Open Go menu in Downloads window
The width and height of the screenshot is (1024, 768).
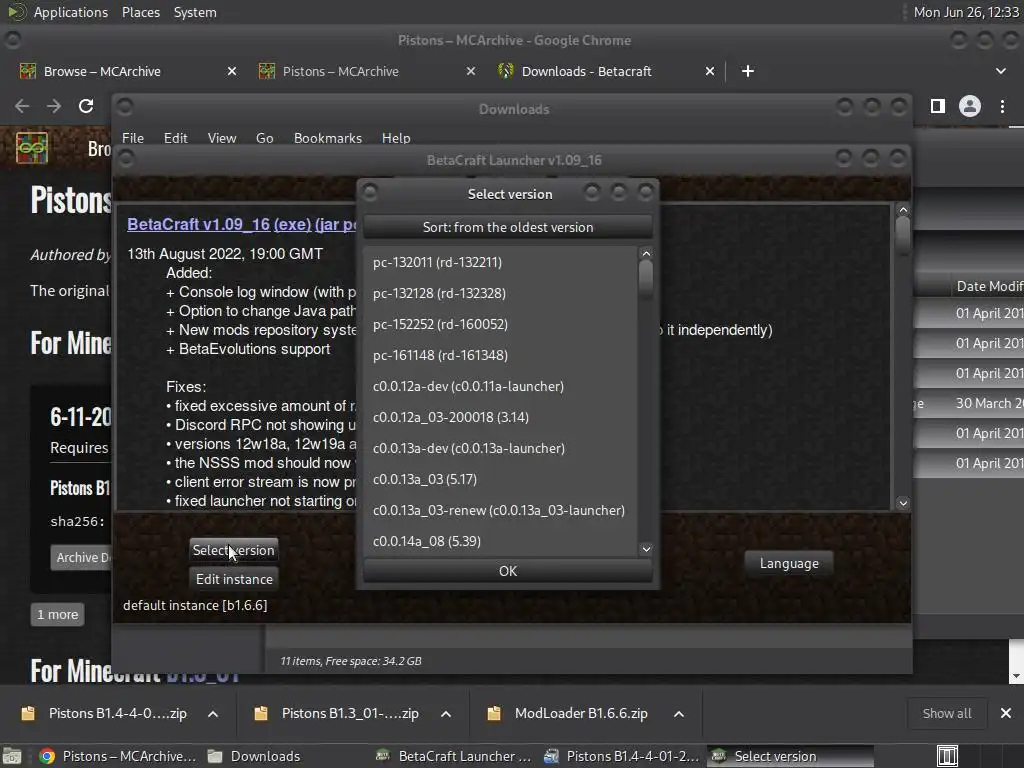(264, 138)
